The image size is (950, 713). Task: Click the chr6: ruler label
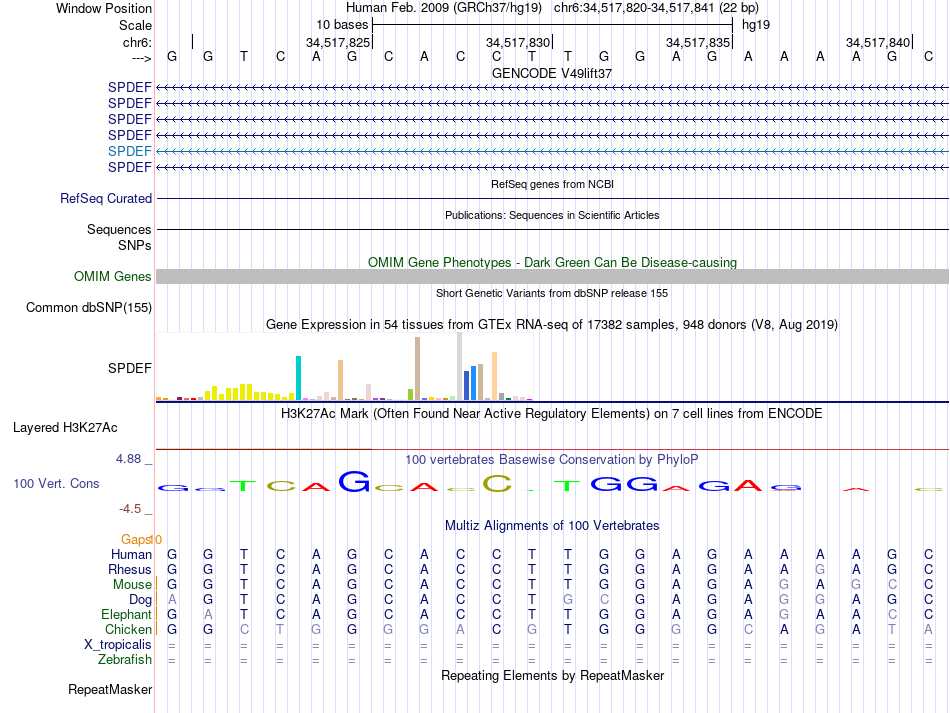tap(138, 42)
